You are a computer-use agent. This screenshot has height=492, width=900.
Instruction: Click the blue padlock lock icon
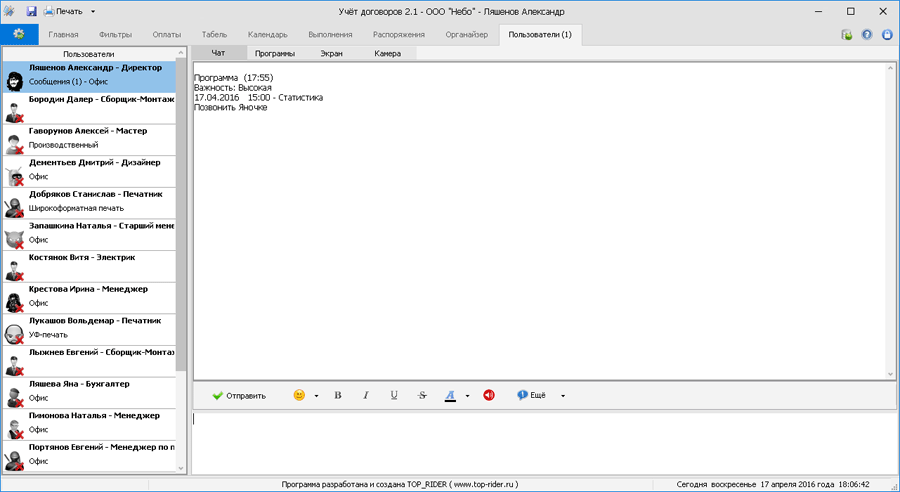click(x=887, y=34)
